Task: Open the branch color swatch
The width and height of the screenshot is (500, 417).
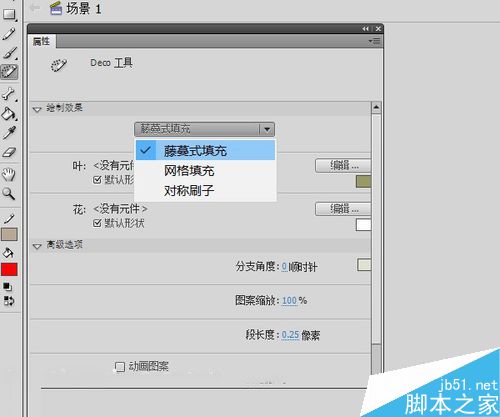Action: coord(364,265)
